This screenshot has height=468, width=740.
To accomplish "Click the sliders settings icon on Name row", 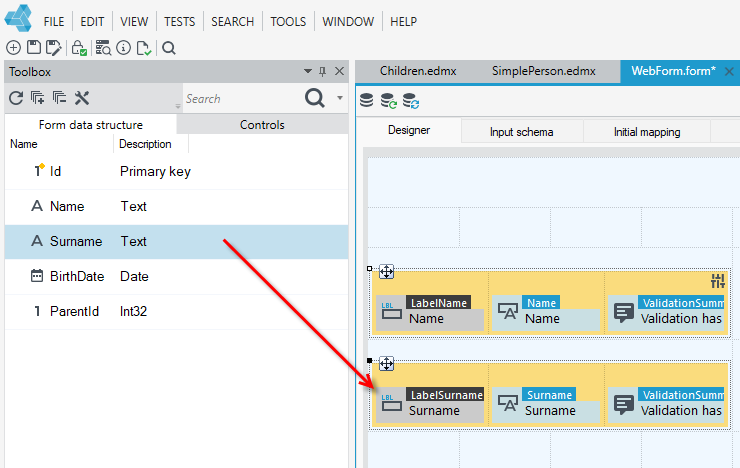I will pyautogui.click(x=718, y=281).
